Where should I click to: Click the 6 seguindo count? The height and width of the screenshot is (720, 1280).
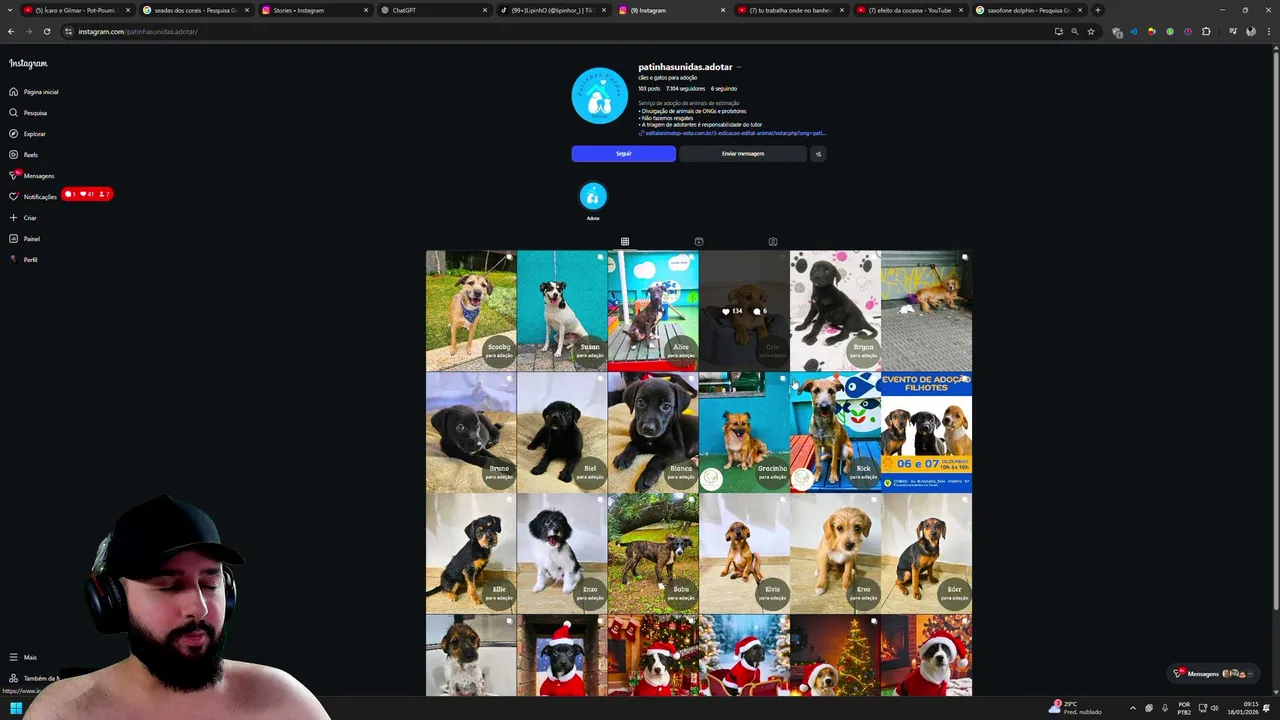724,89
